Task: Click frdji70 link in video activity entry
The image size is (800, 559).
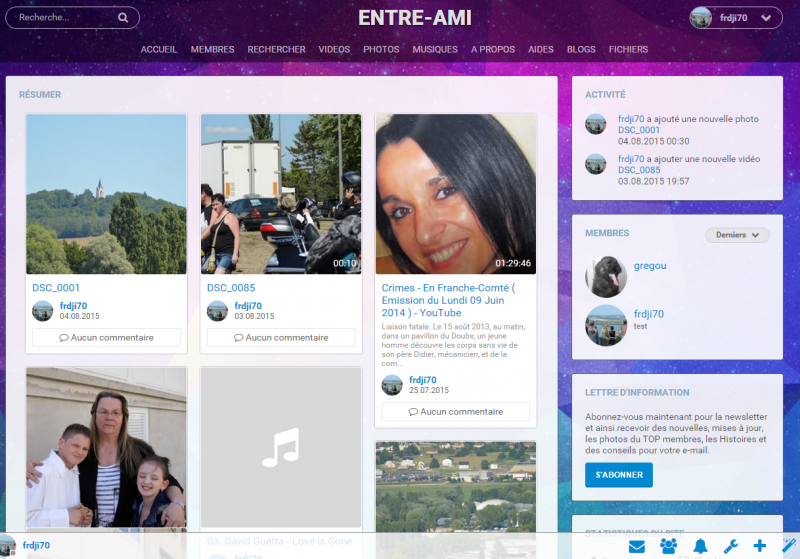Action: 631,159
